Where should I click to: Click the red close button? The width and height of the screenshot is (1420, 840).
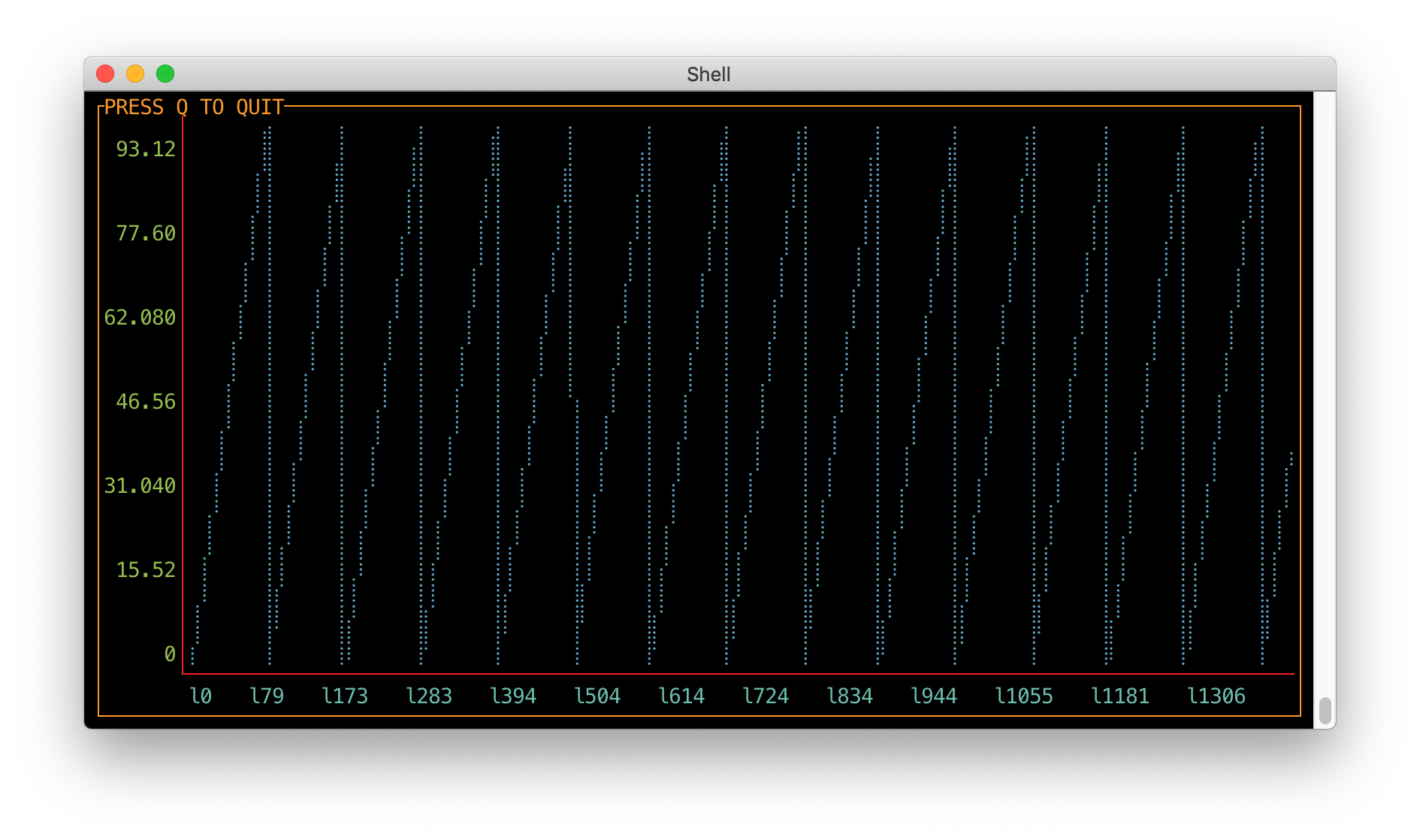pos(106,74)
